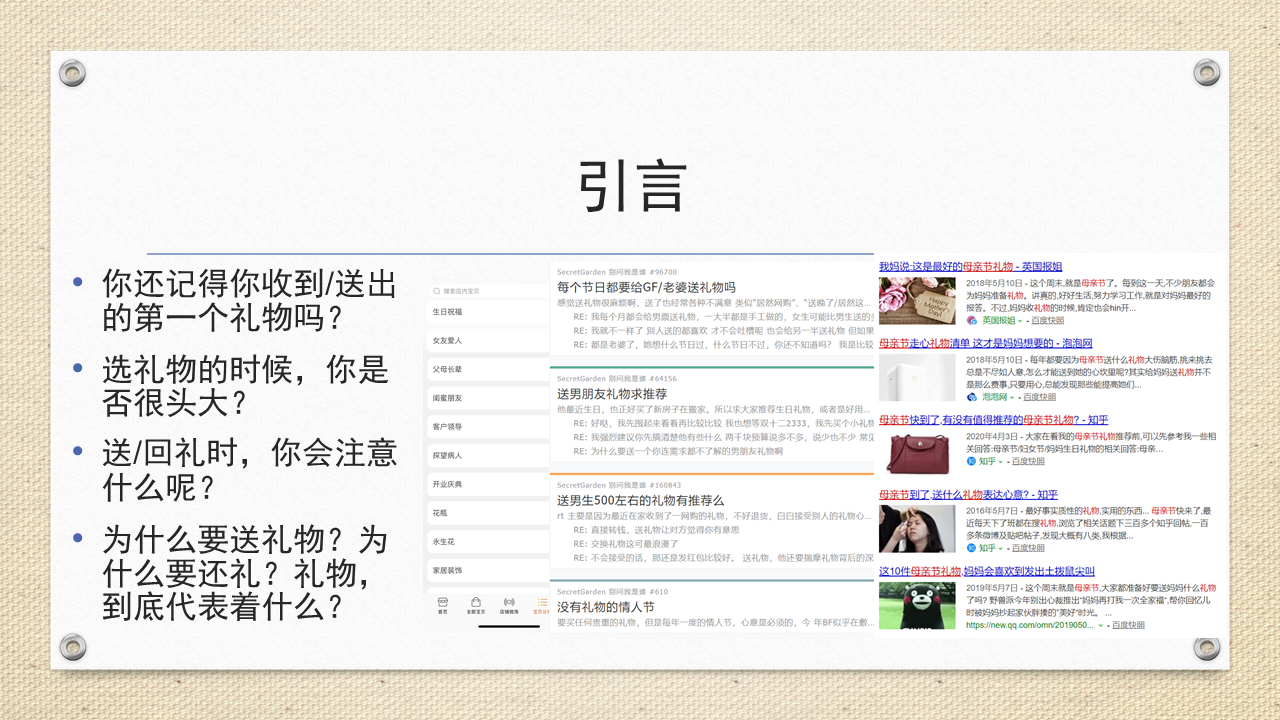Click the Happy Mother's Day flower thumbnail
This screenshot has width=1280, height=720.
click(x=917, y=301)
